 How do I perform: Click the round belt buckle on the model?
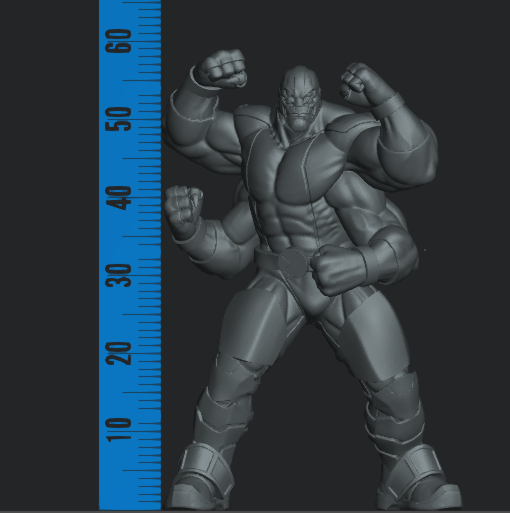[293, 263]
